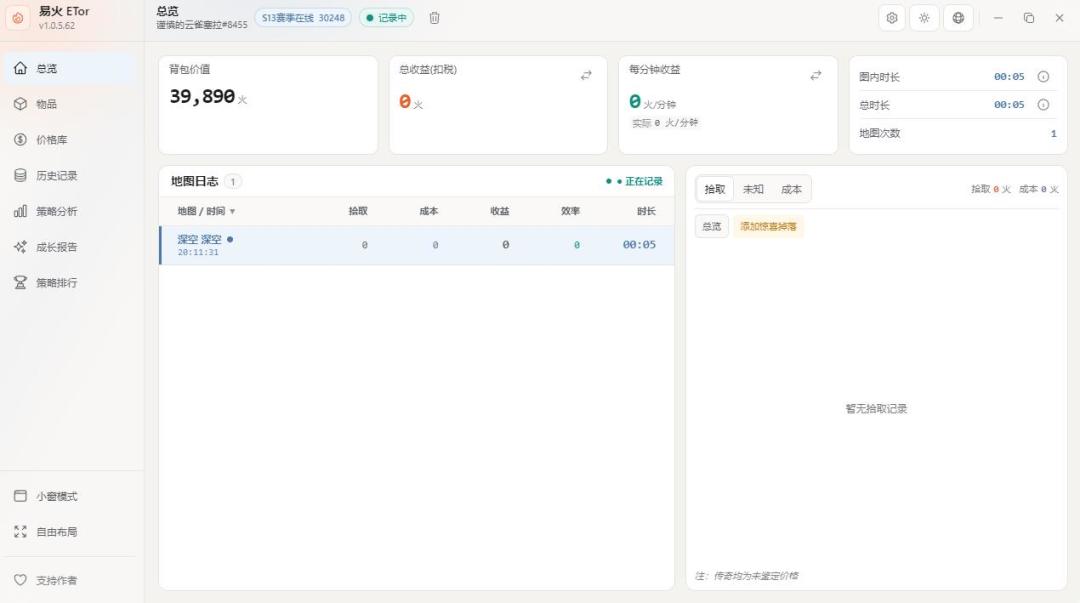Click the 时长 column header
Image resolution: width=1080 pixels, height=603 pixels.
coord(646,211)
